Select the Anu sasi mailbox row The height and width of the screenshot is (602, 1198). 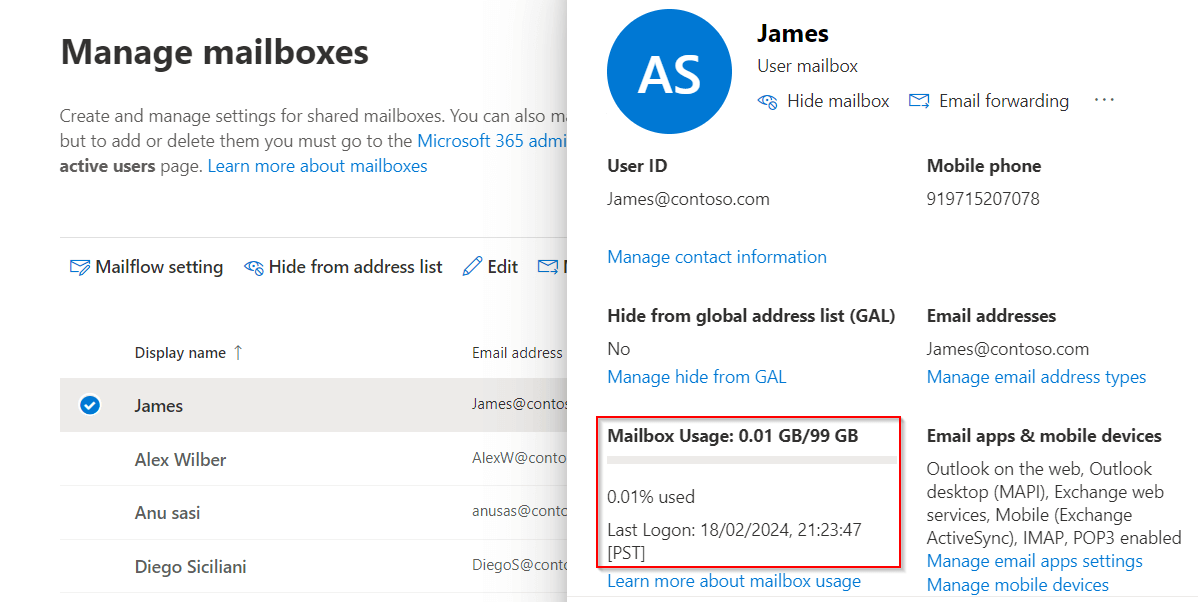coord(168,513)
